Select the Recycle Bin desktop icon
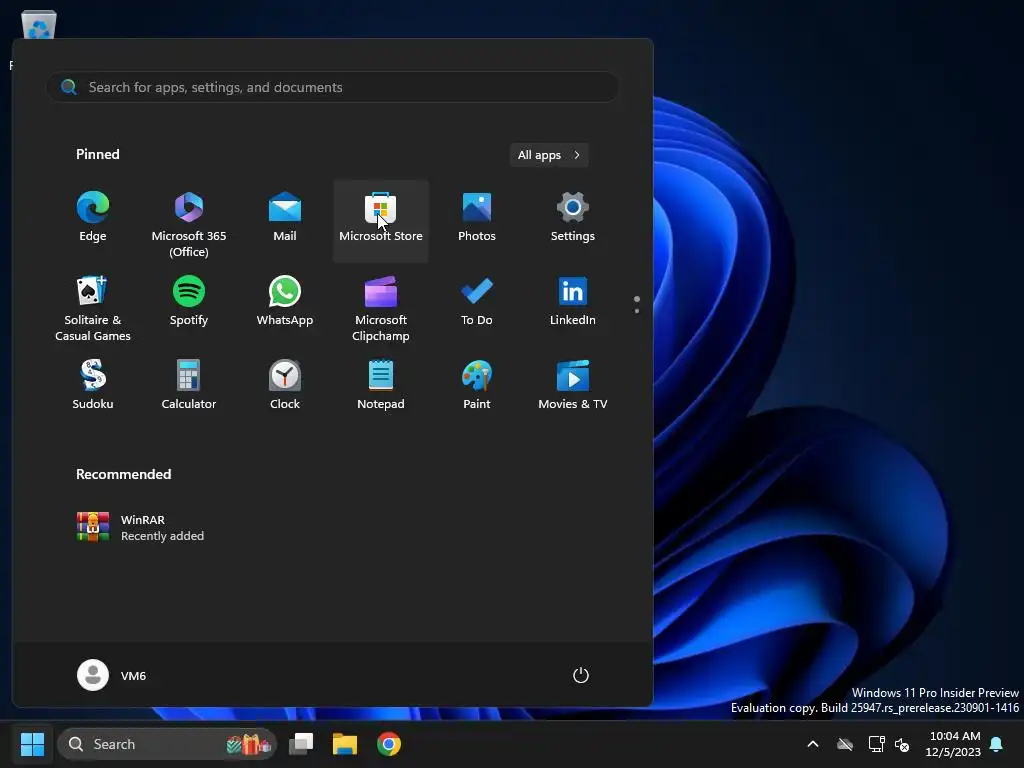 click(x=39, y=26)
